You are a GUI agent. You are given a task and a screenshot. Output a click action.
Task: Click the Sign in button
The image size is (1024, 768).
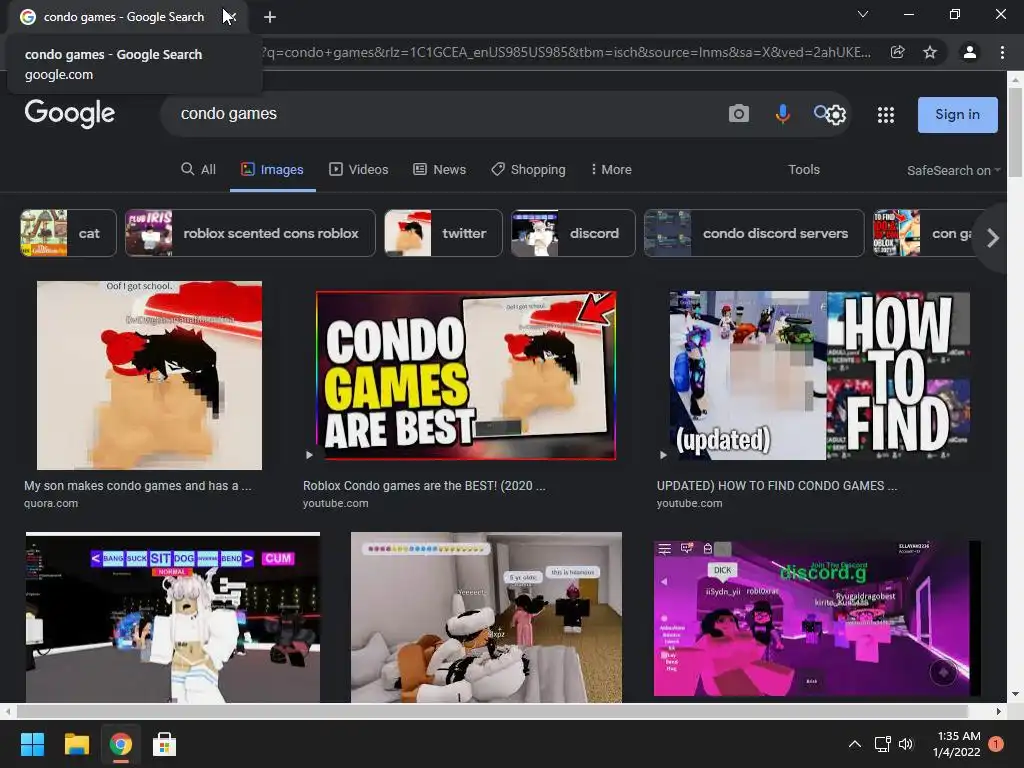pos(957,114)
